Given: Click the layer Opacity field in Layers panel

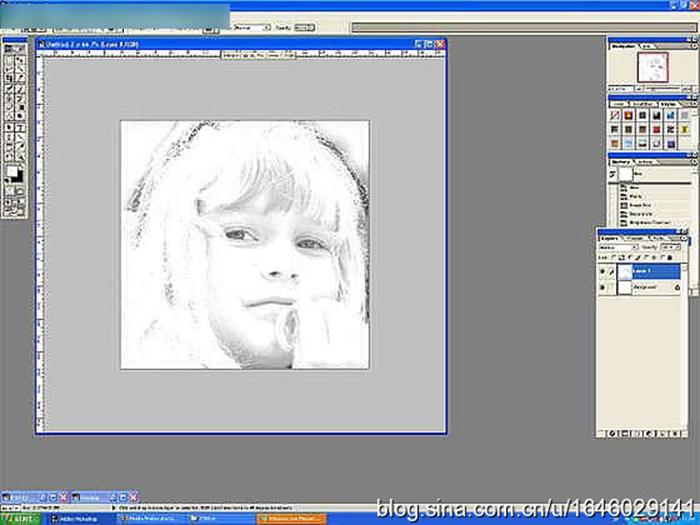Looking at the screenshot, I should pyautogui.click(x=671, y=247).
